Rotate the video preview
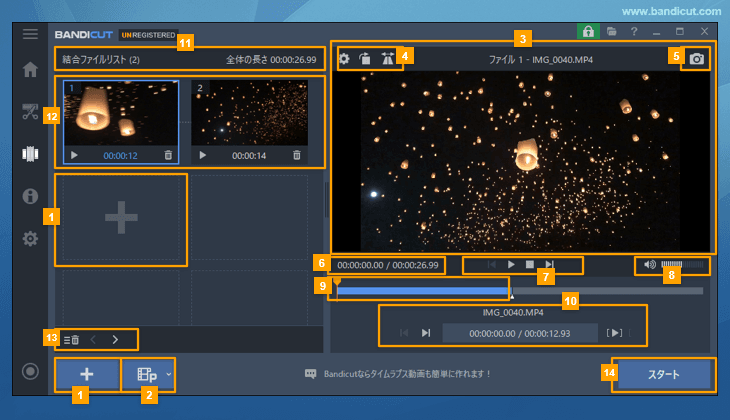The image size is (730, 420). click(x=365, y=59)
